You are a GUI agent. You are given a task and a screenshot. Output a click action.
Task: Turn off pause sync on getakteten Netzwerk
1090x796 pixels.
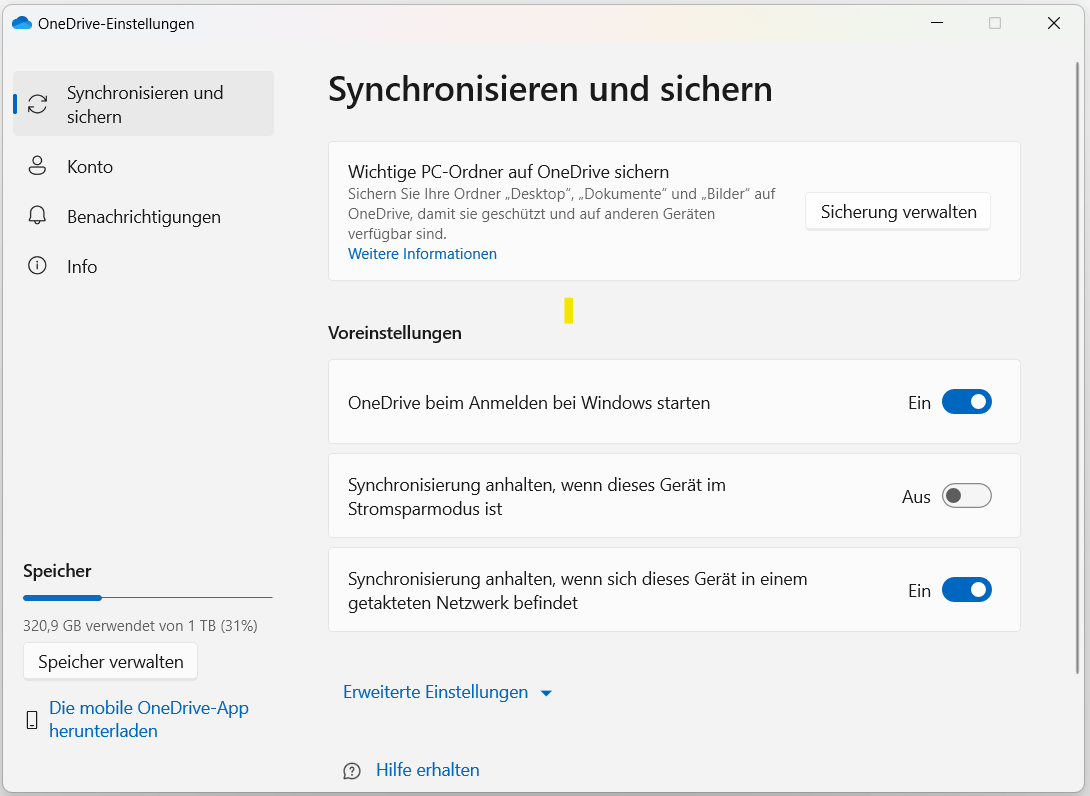[x=966, y=590]
